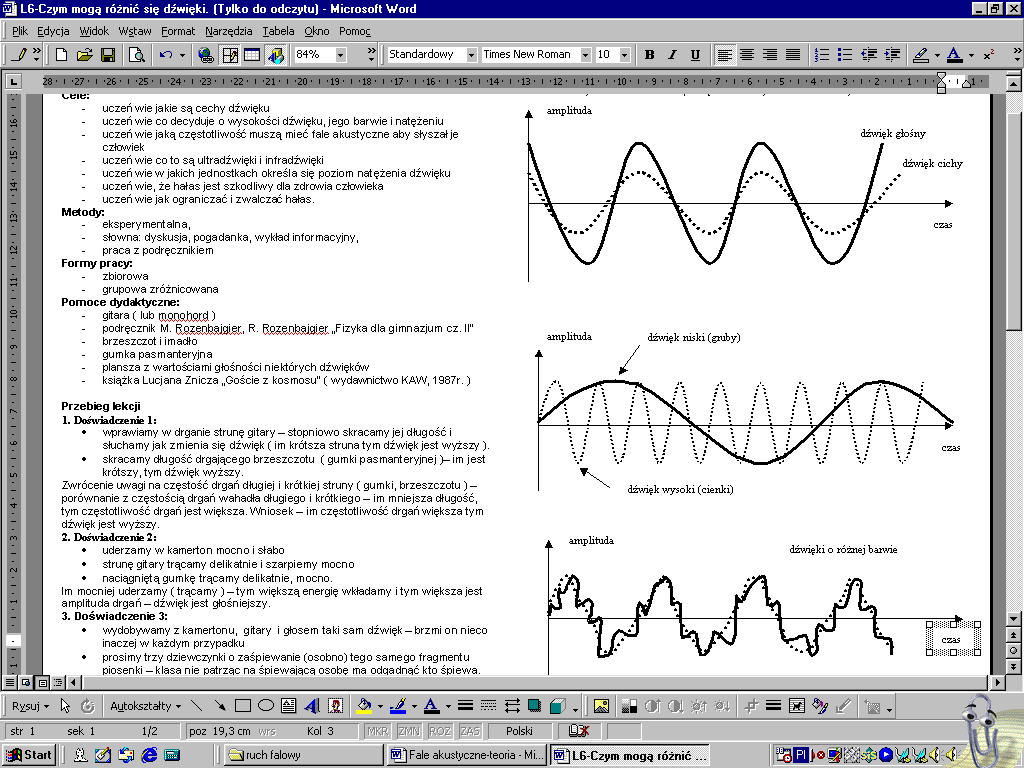The width and height of the screenshot is (1024, 768).
Task: Toggle bold formatting
Action: pyautogui.click(x=649, y=55)
